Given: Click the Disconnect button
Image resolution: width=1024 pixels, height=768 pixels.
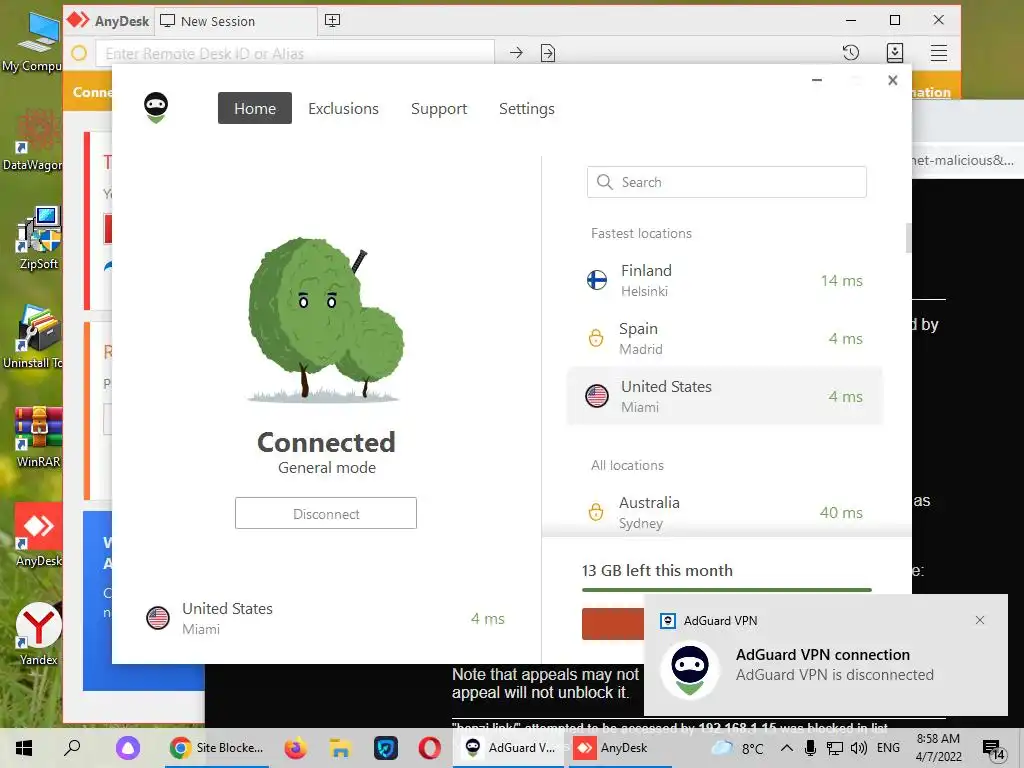Looking at the screenshot, I should click(x=326, y=513).
